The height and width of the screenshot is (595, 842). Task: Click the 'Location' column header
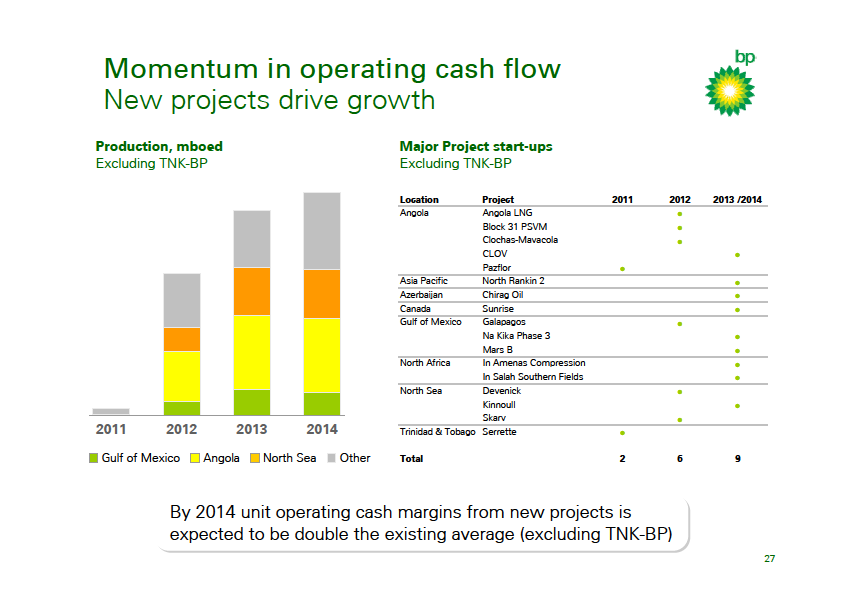coord(419,199)
